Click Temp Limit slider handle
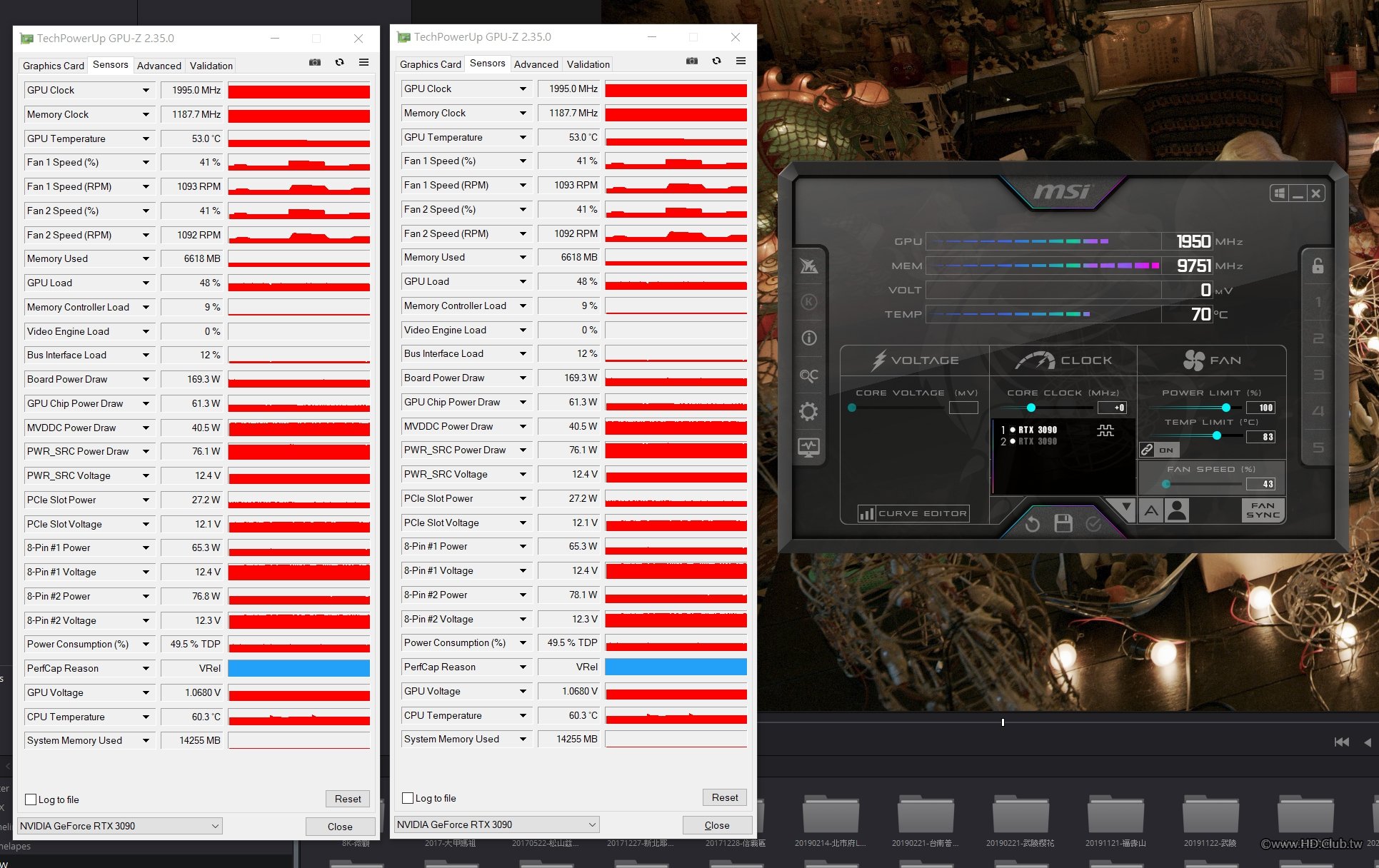The width and height of the screenshot is (1379, 868). pyautogui.click(x=1217, y=435)
